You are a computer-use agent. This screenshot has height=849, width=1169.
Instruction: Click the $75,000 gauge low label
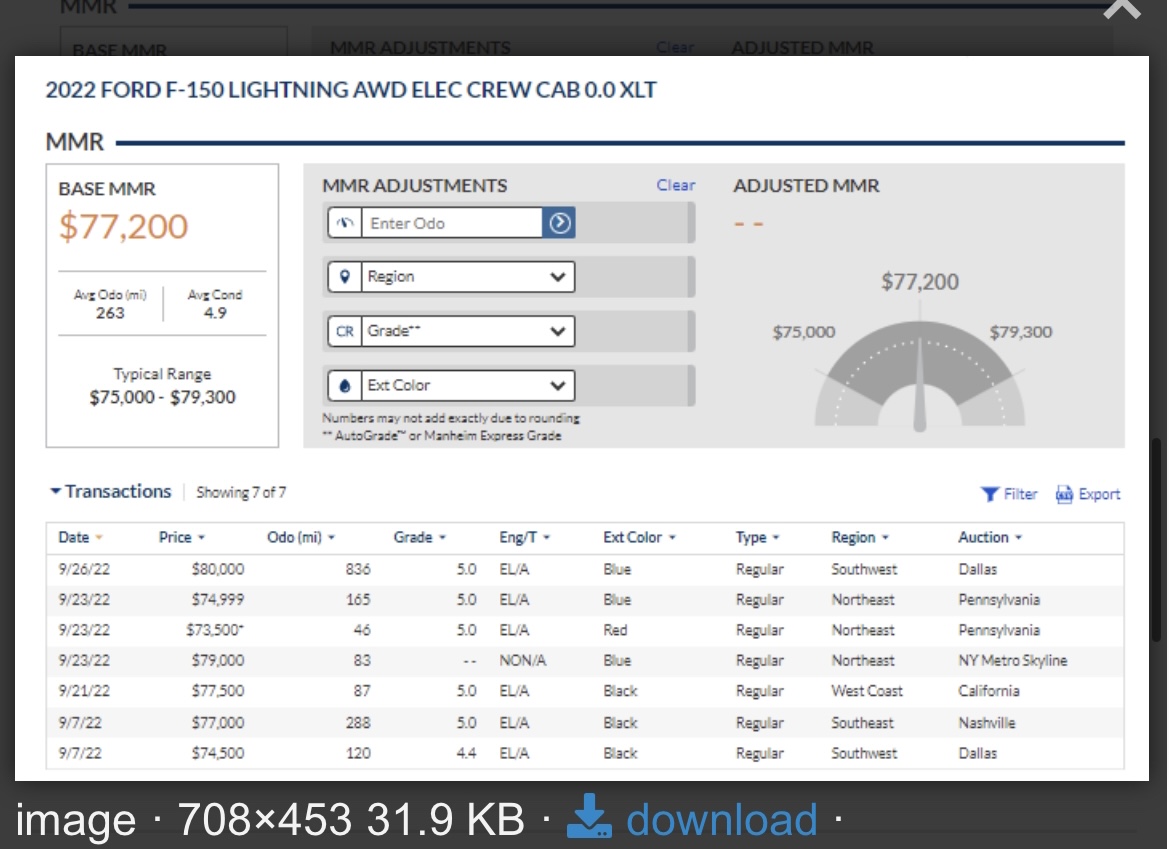pyautogui.click(x=804, y=332)
